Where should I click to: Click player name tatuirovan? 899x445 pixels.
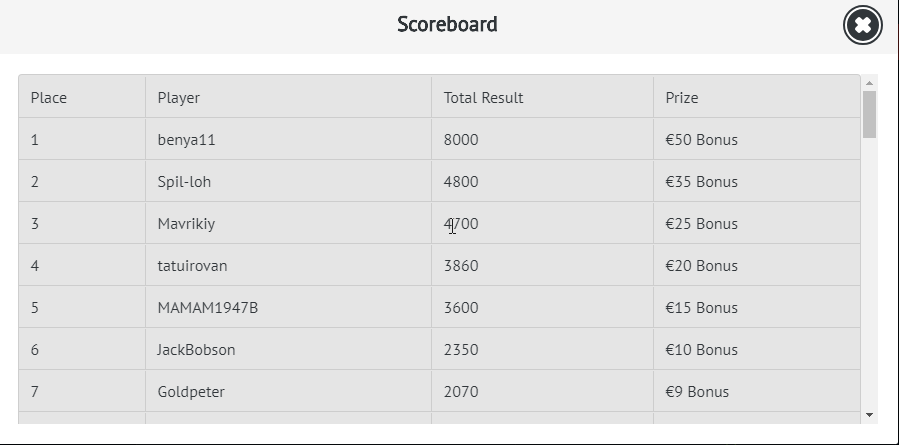(x=192, y=266)
